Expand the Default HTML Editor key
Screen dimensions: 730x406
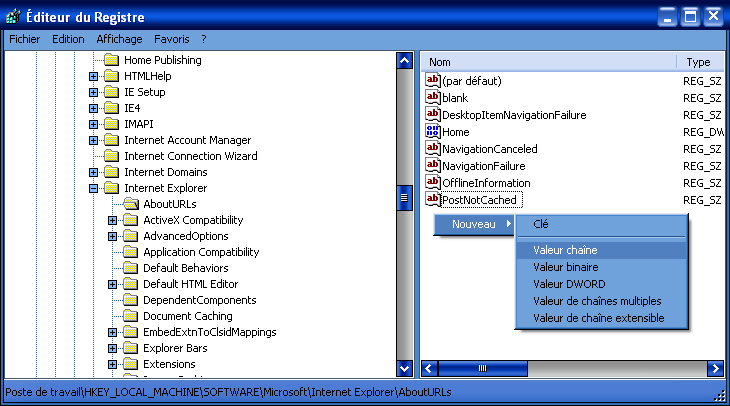tap(113, 284)
